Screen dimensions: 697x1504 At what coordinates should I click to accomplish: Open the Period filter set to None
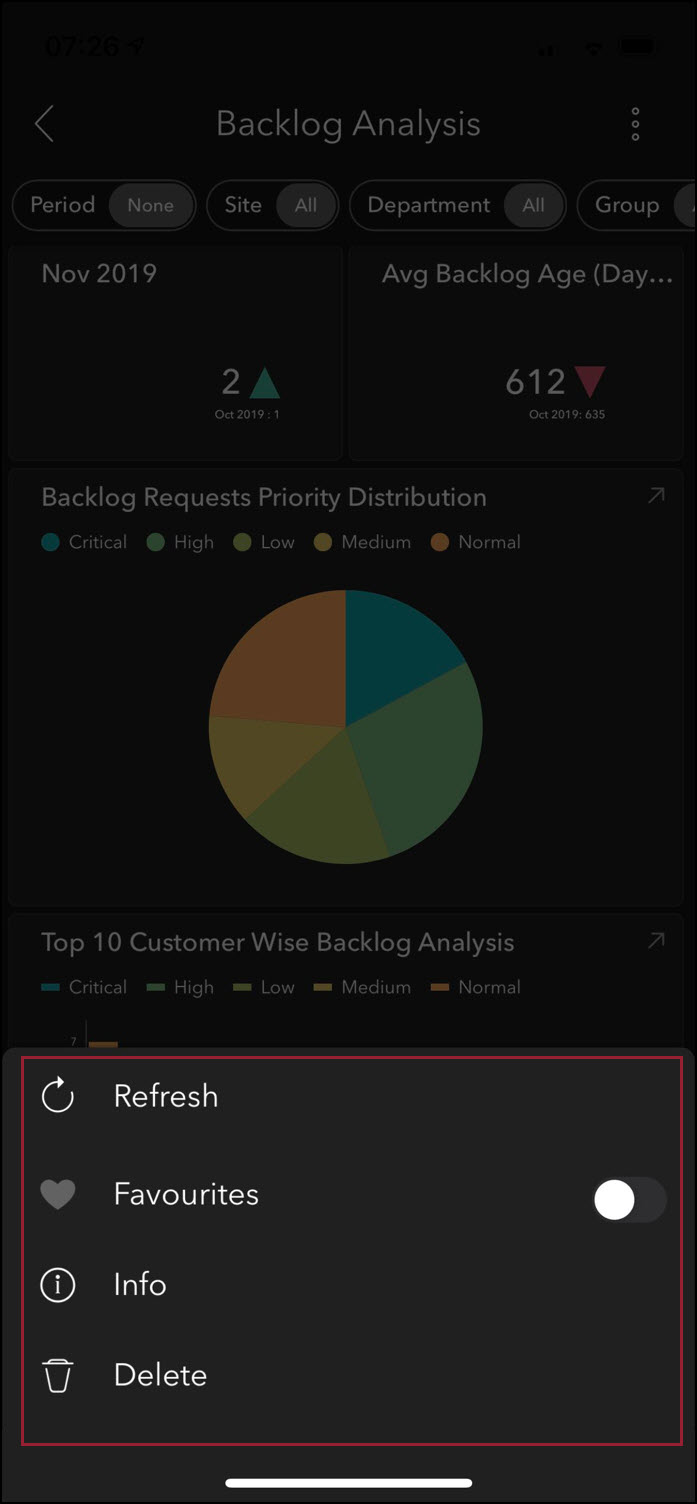click(104, 205)
